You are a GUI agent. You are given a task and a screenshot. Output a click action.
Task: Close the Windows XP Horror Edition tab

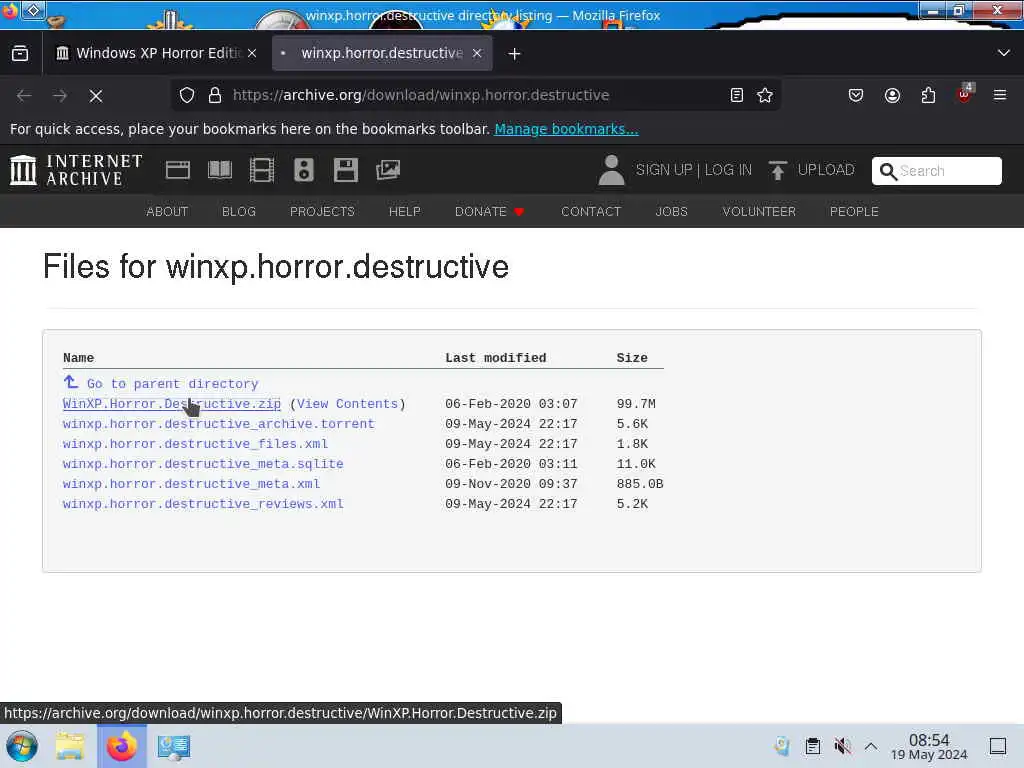(x=252, y=53)
